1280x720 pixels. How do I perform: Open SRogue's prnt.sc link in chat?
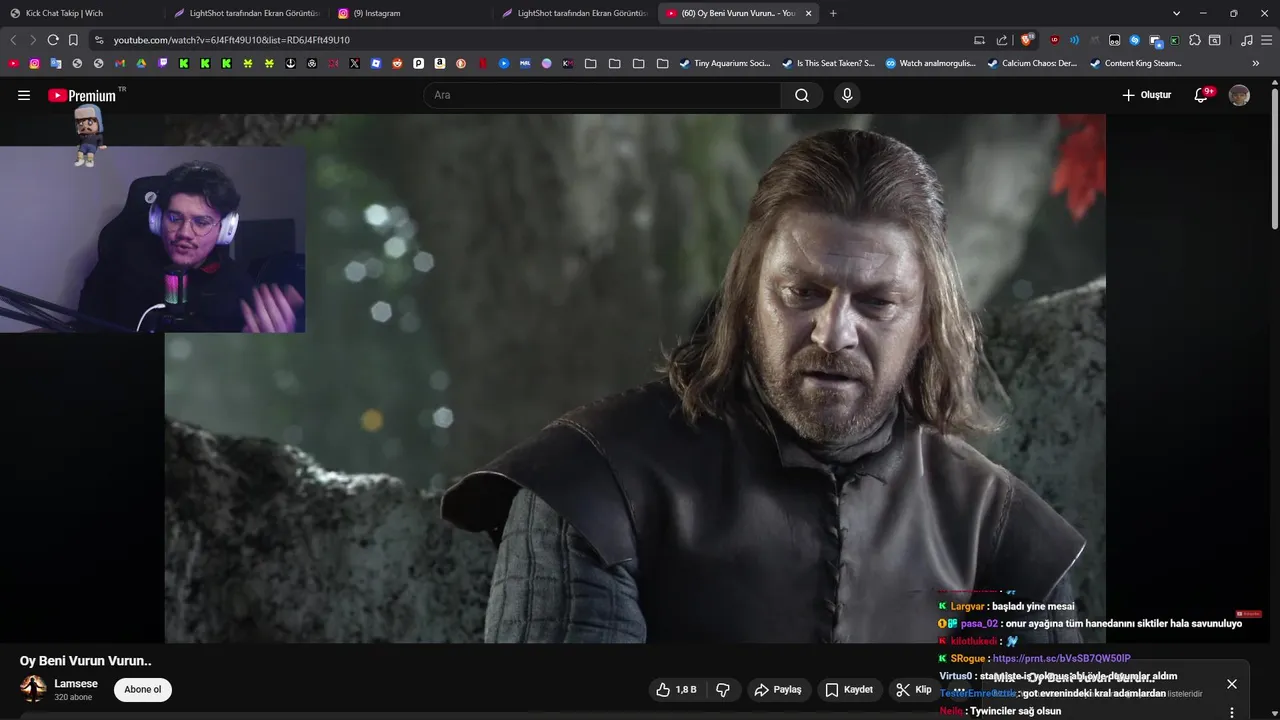(1061, 659)
